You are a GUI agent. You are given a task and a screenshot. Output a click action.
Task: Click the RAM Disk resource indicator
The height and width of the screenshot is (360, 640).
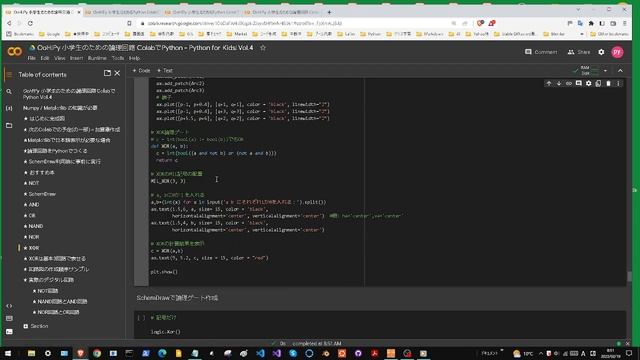click(x=586, y=71)
